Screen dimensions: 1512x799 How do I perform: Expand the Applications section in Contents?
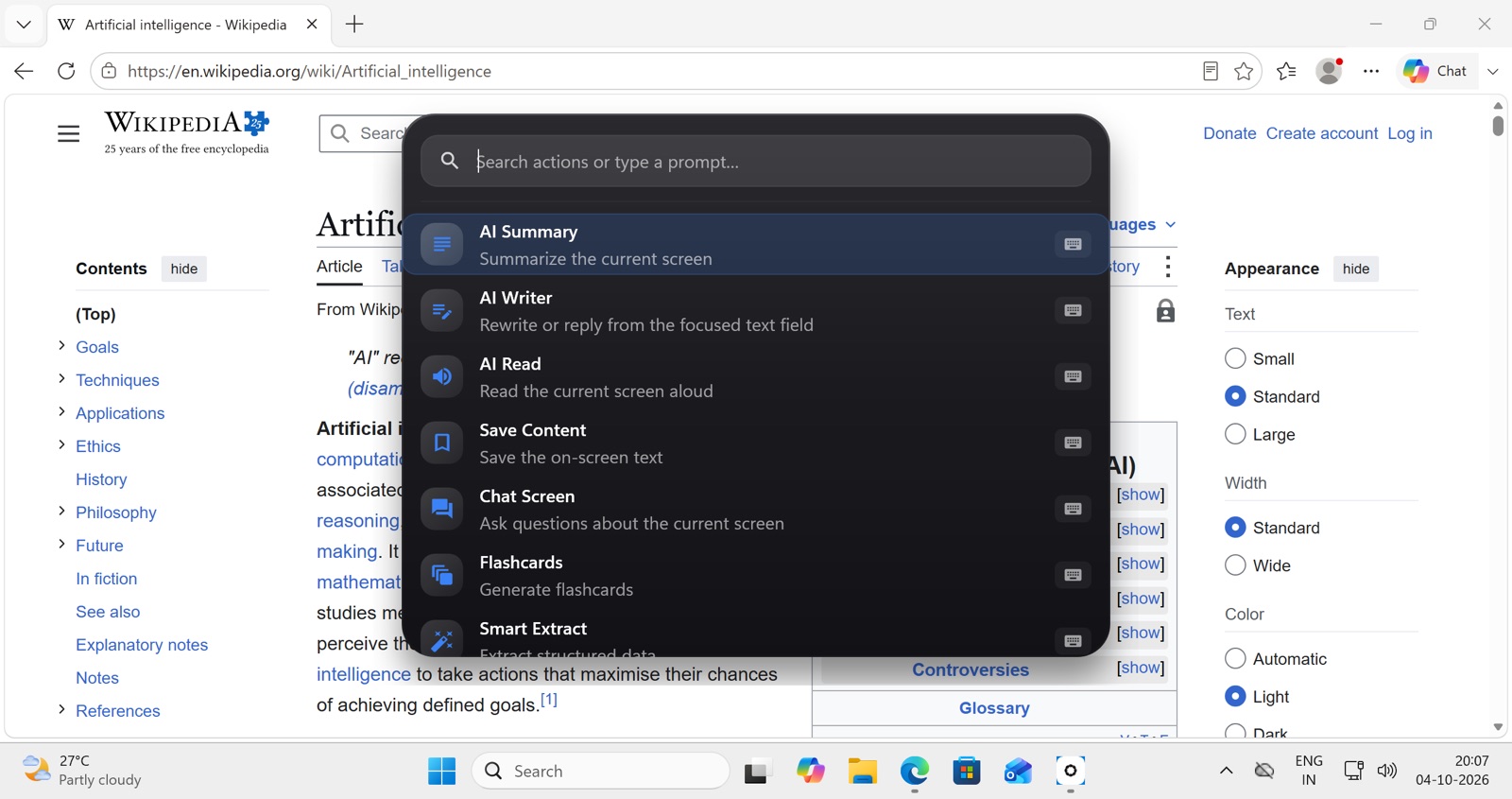click(x=61, y=412)
